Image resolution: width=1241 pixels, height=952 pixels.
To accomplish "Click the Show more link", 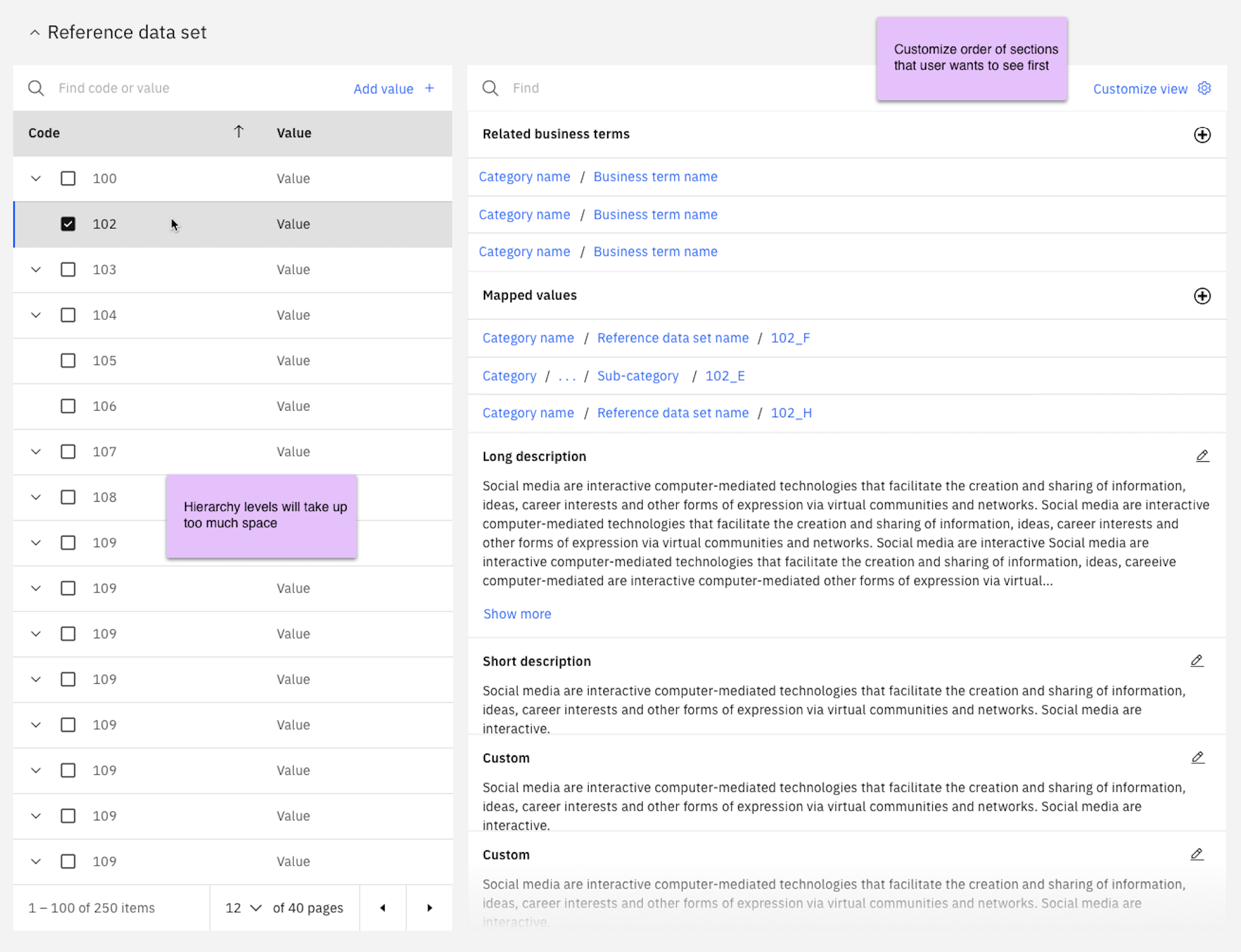I will pyautogui.click(x=517, y=614).
